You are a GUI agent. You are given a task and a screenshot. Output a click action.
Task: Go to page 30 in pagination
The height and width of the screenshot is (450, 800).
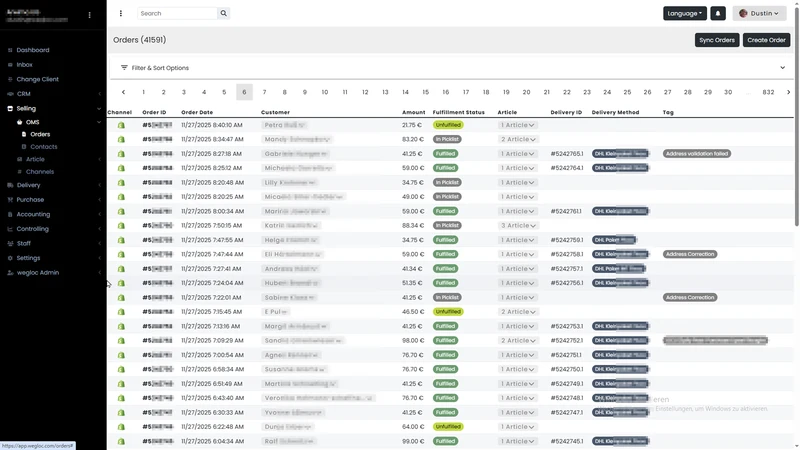pos(728,92)
